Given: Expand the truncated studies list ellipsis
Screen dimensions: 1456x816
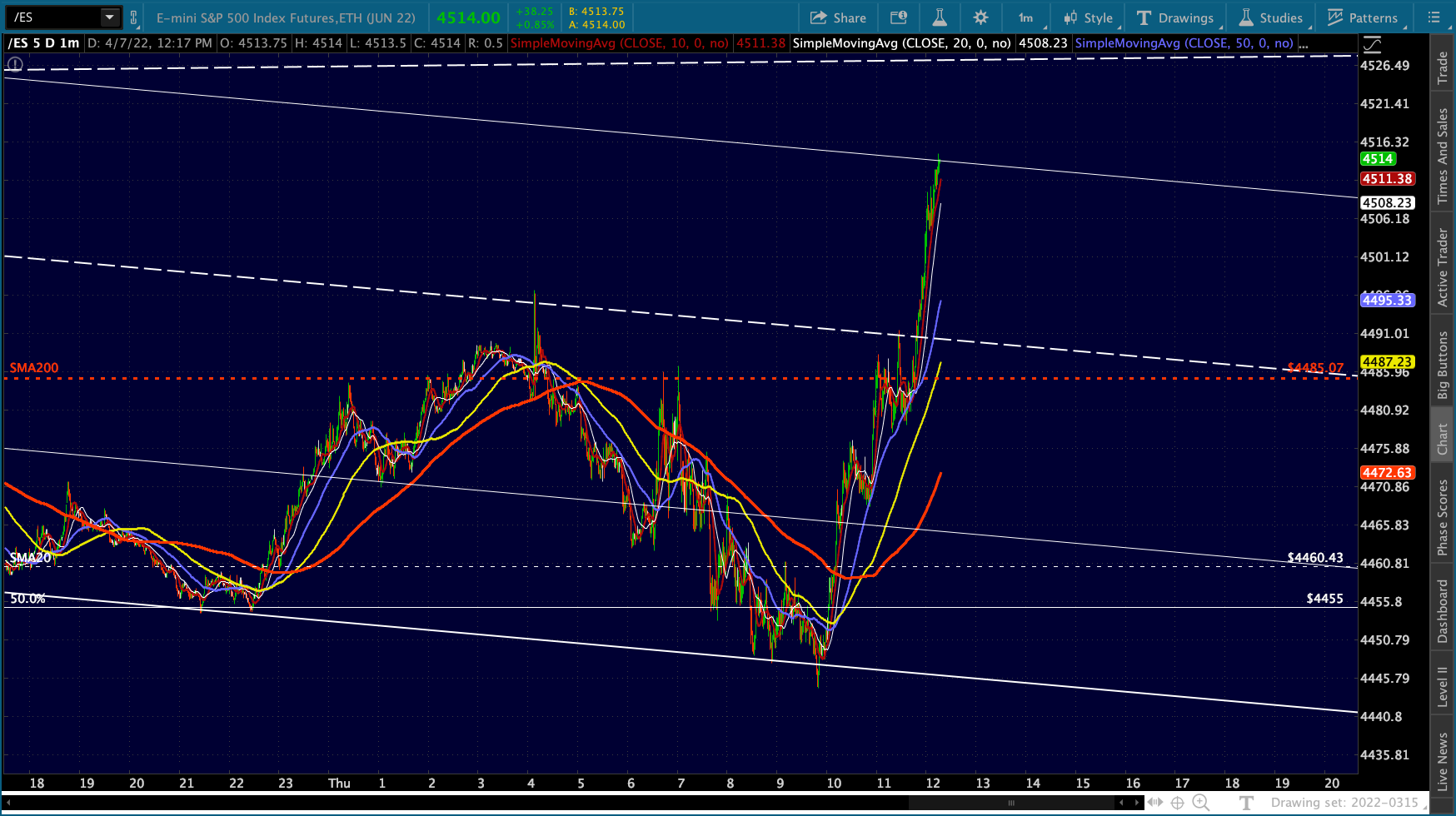Looking at the screenshot, I should click(1304, 43).
